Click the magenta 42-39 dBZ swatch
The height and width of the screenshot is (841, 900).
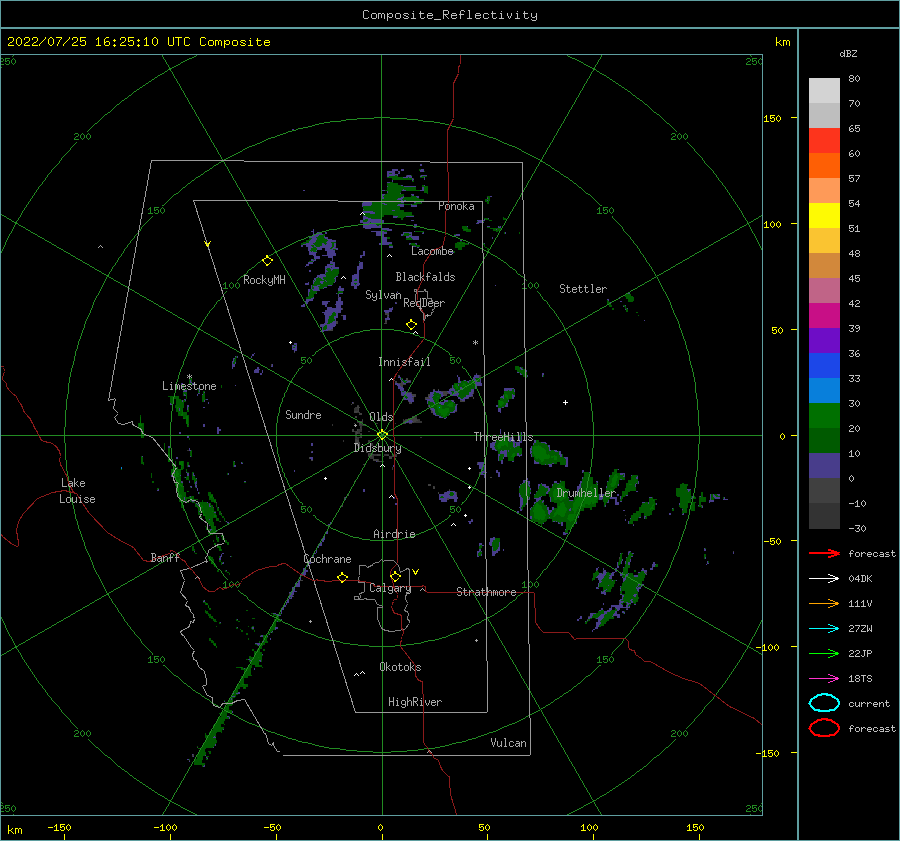point(824,316)
